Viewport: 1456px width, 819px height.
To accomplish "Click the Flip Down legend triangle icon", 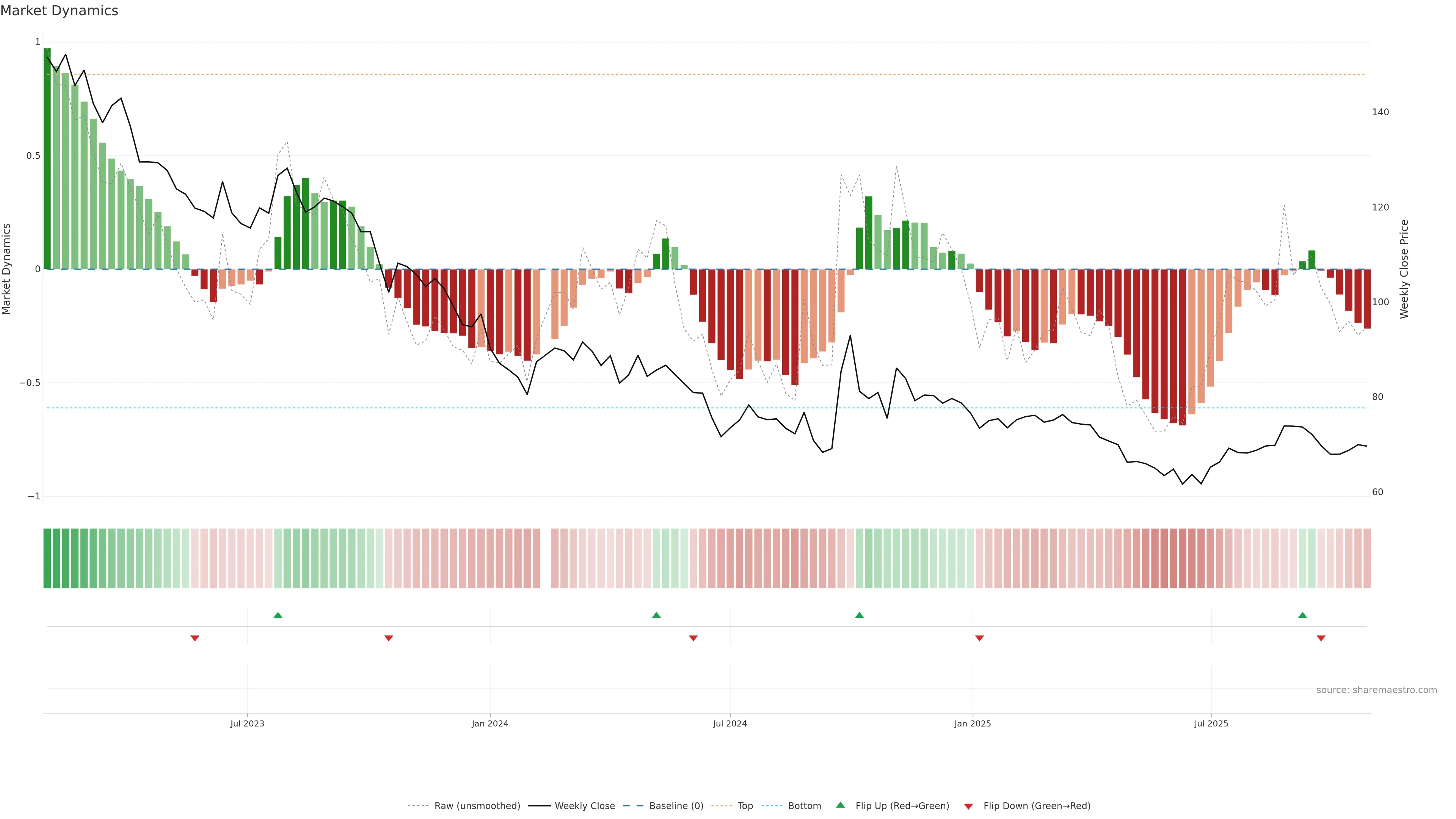I will (x=968, y=806).
